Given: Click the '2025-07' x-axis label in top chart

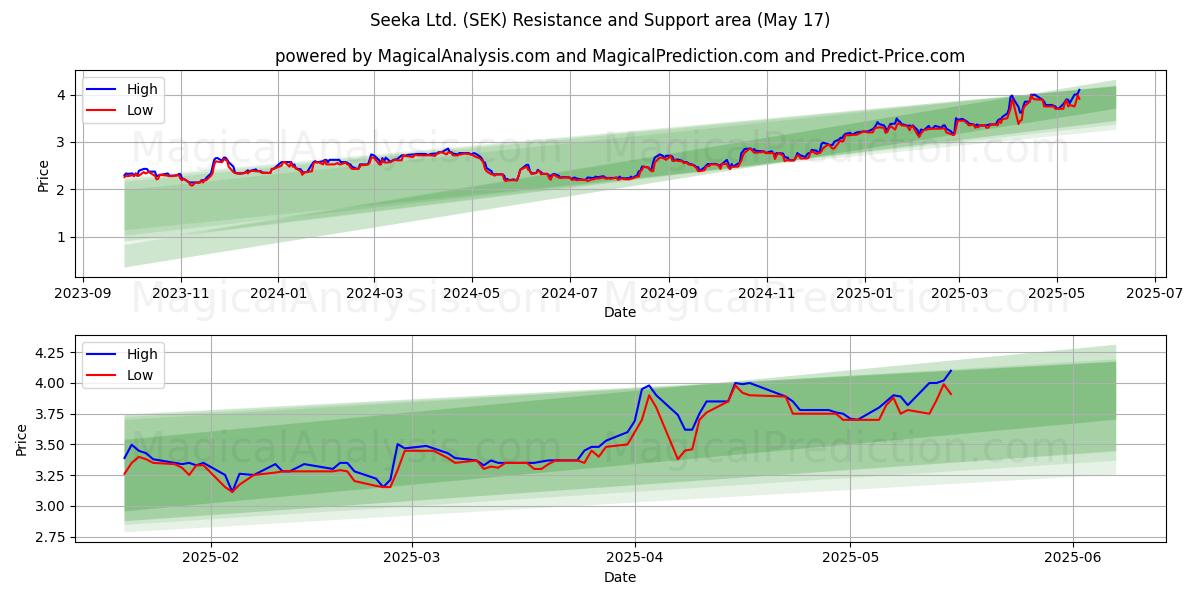Looking at the screenshot, I should click(1154, 294).
